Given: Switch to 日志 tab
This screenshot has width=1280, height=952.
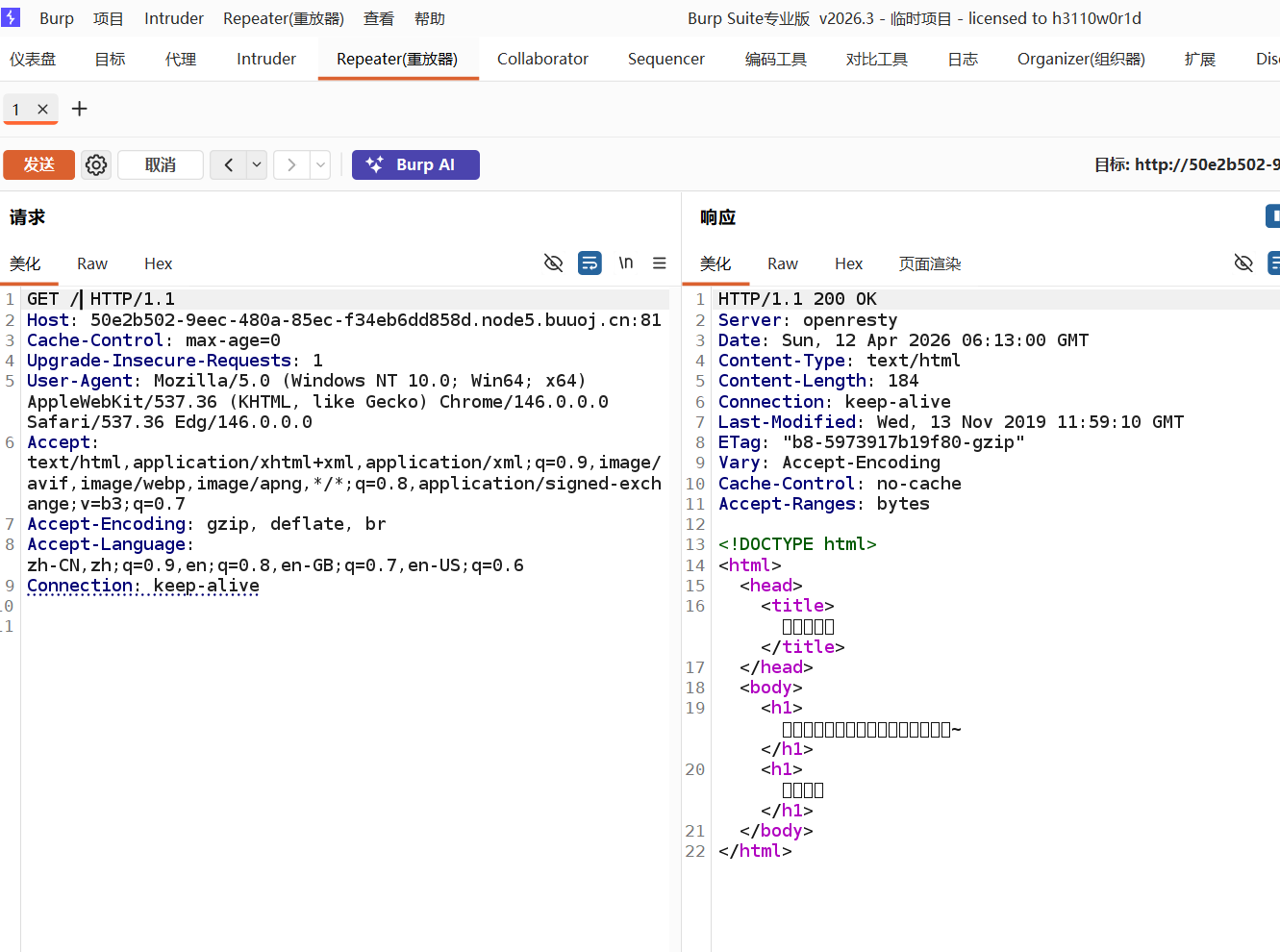Looking at the screenshot, I should coord(963,59).
